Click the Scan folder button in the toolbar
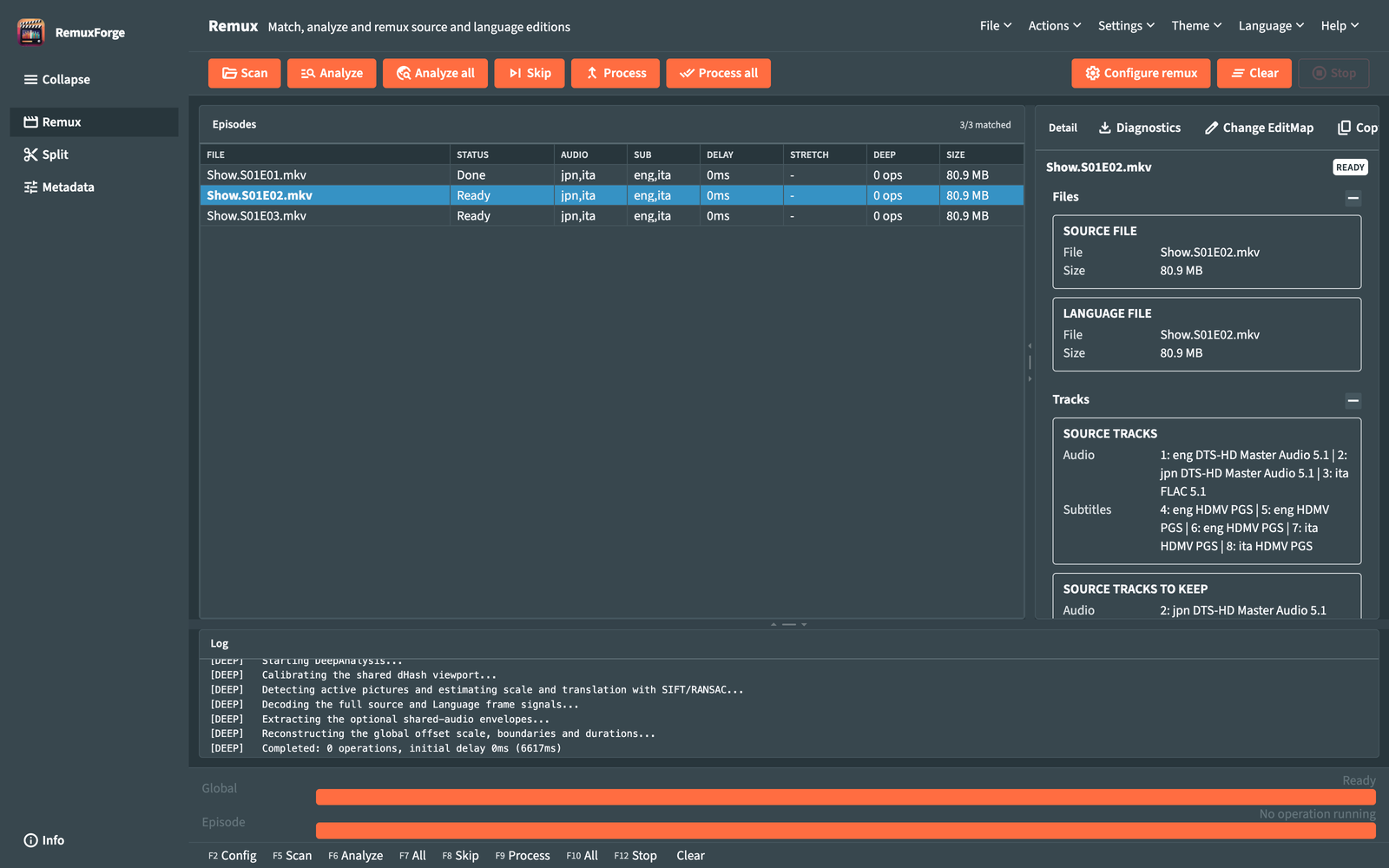The image size is (1389, 868). 244,73
